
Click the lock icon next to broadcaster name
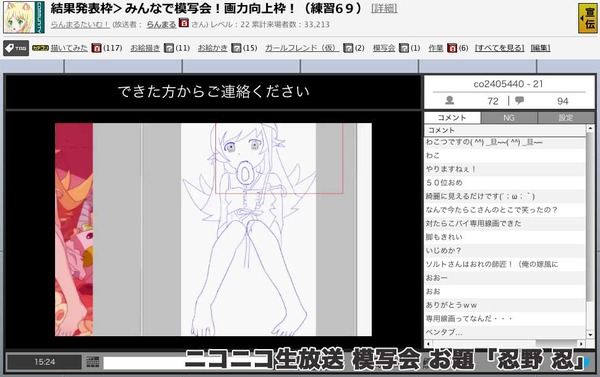tap(184, 23)
